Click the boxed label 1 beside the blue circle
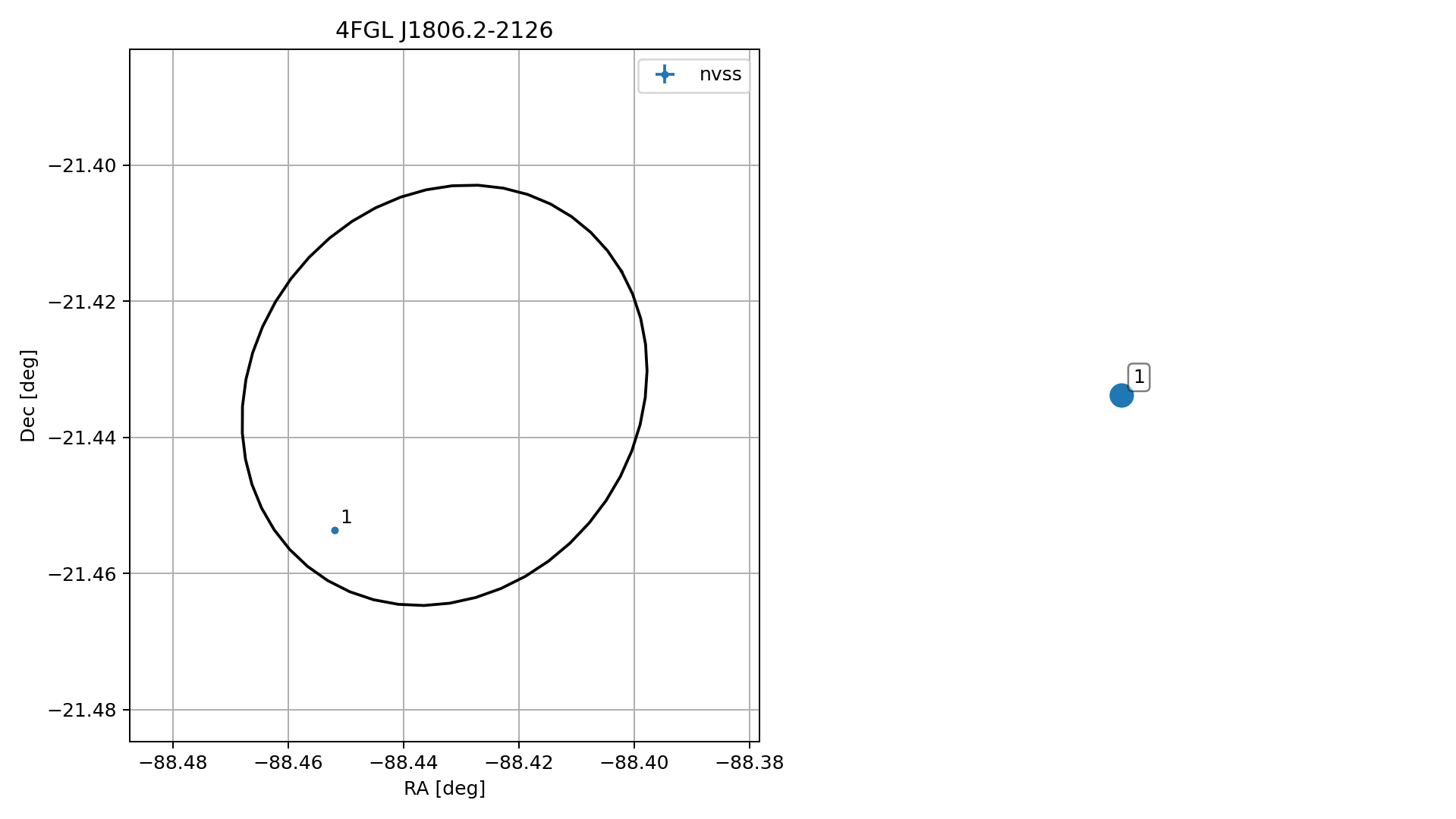Viewport: 1456px width, 819px height. pyautogui.click(x=1139, y=377)
